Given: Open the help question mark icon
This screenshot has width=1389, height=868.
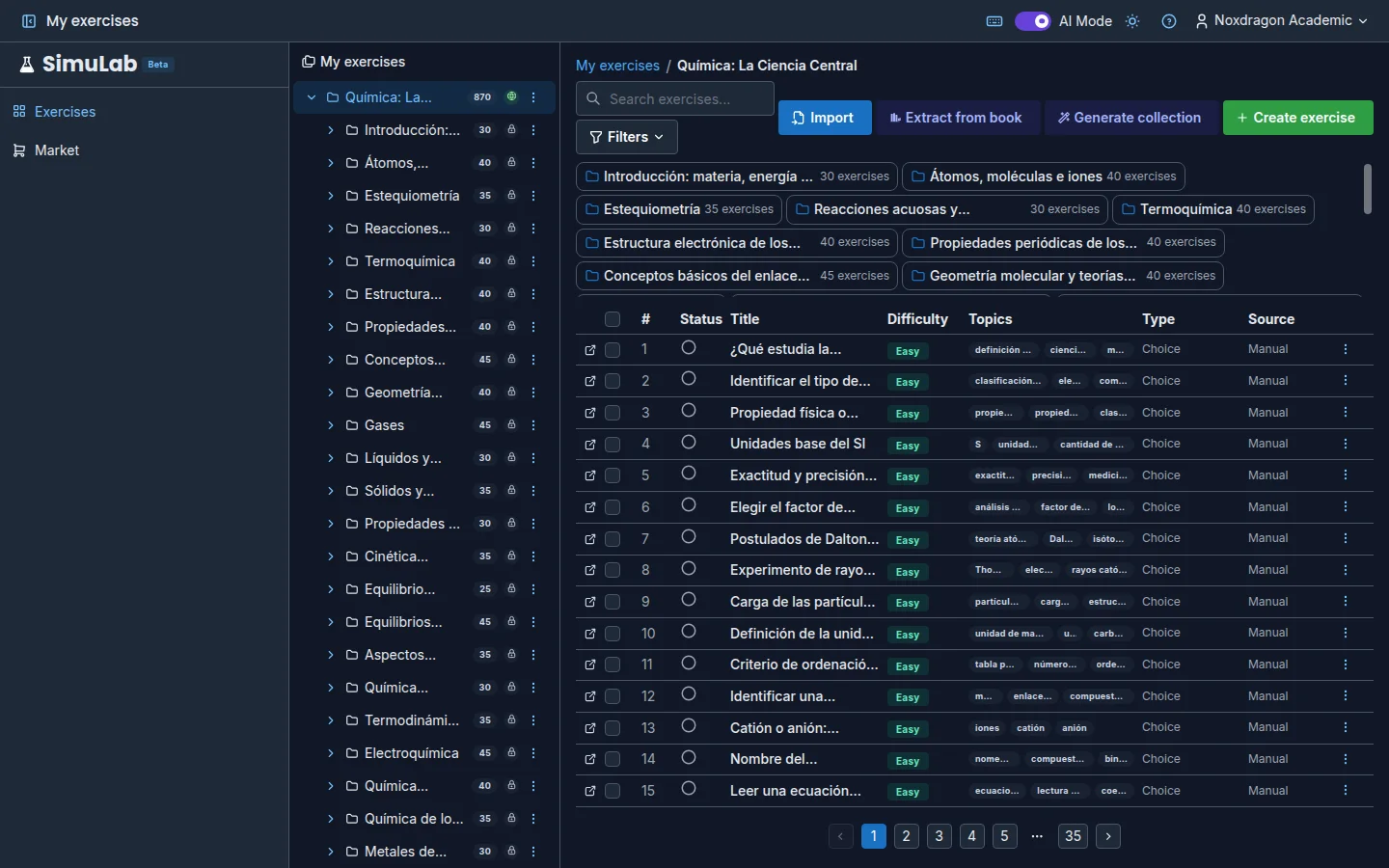Looking at the screenshot, I should click(x=1169, y=21).
